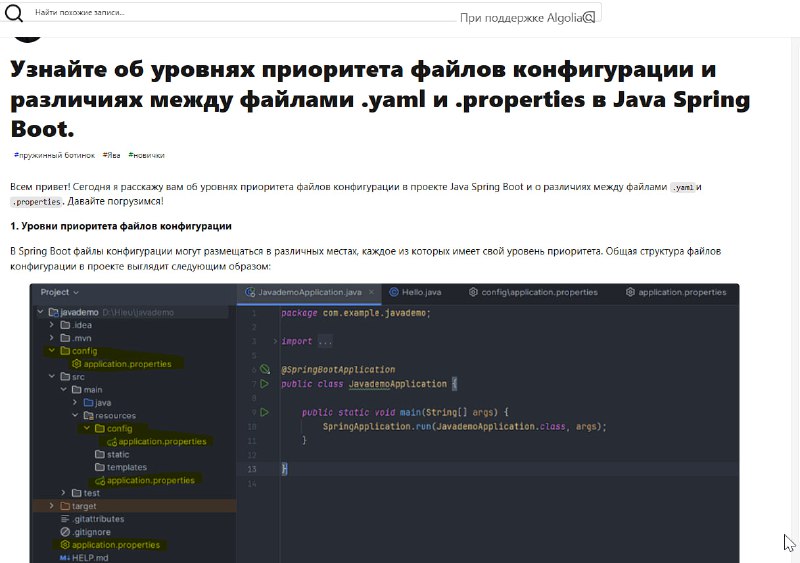Collapse the javademo root node
This screenshot has width=800, height=563.
[40, 312]
